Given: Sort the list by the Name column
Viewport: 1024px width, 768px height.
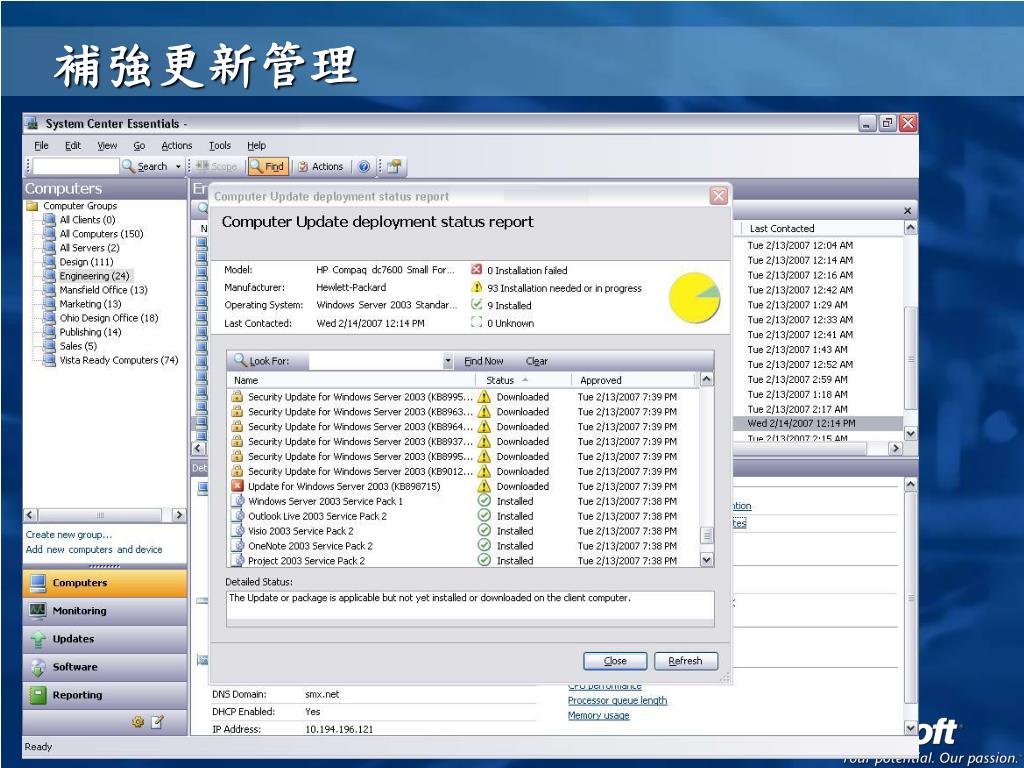Looking at the screenshot, I should [x=351, y=380].
